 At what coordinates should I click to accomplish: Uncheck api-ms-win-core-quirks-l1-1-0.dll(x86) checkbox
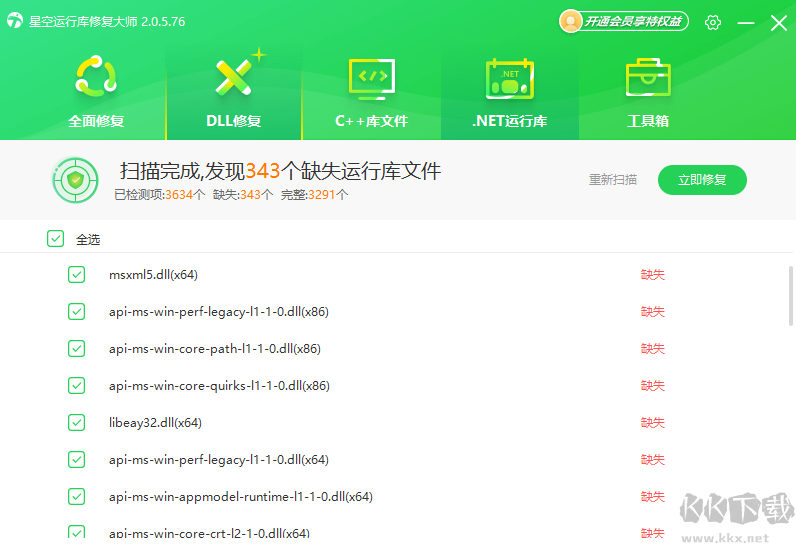click(77, 386)
